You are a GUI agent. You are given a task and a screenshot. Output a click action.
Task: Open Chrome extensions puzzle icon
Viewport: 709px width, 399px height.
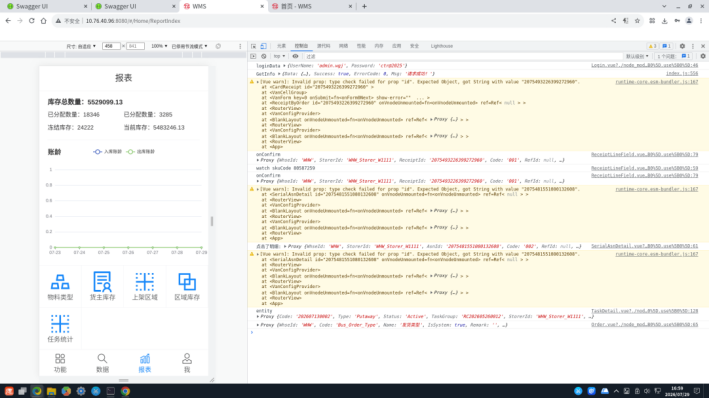tap(652, 21)
